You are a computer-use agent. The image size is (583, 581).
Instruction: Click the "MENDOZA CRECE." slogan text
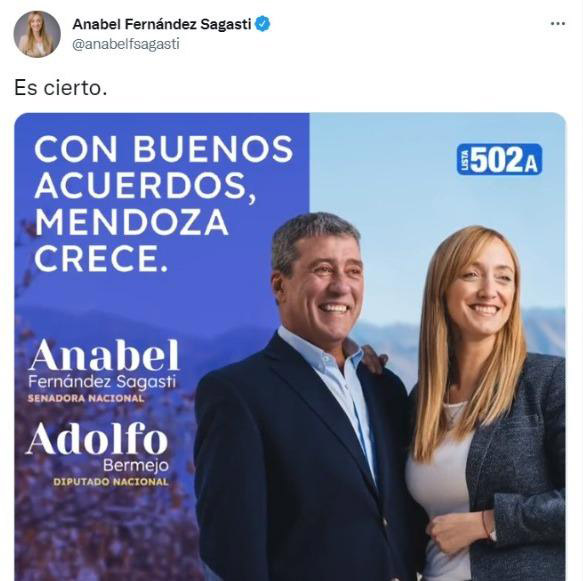131,240
